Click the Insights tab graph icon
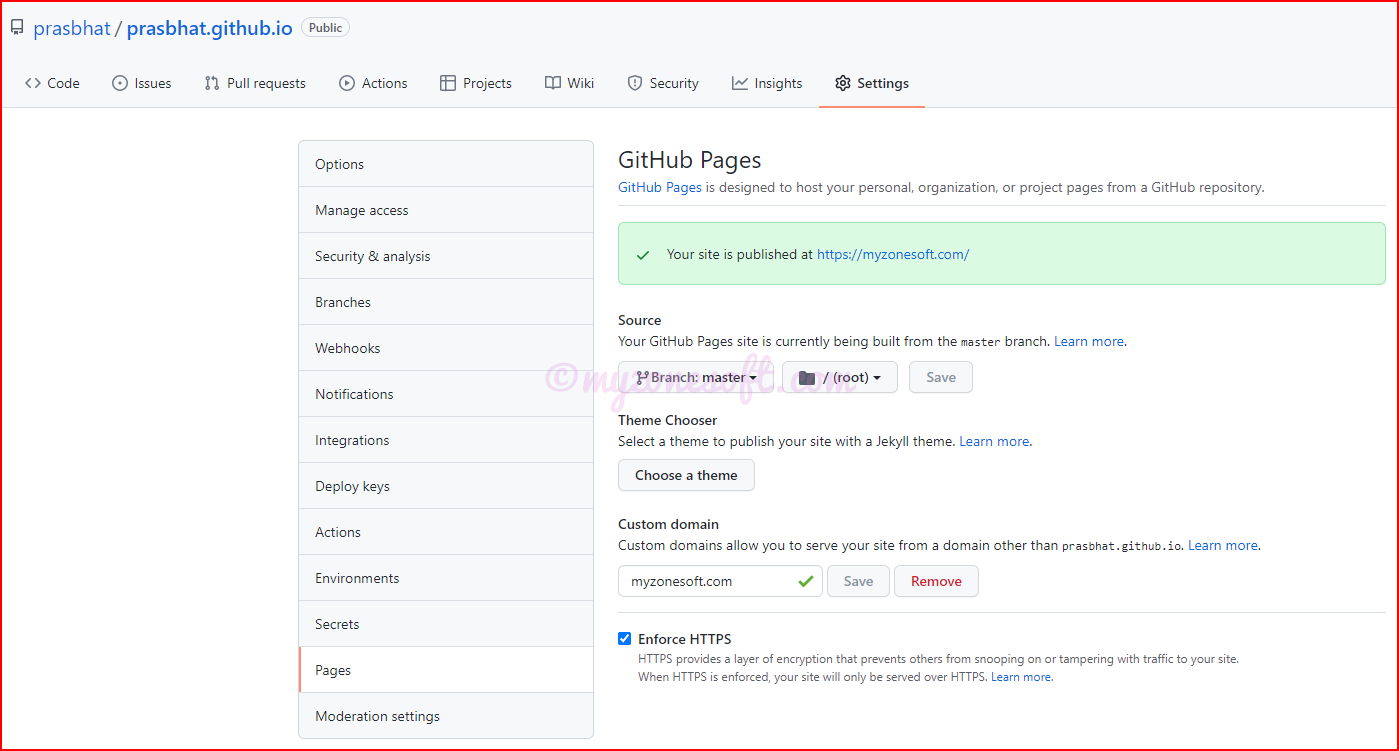This screenshot has height=751, width=1399. coord(740,83)
